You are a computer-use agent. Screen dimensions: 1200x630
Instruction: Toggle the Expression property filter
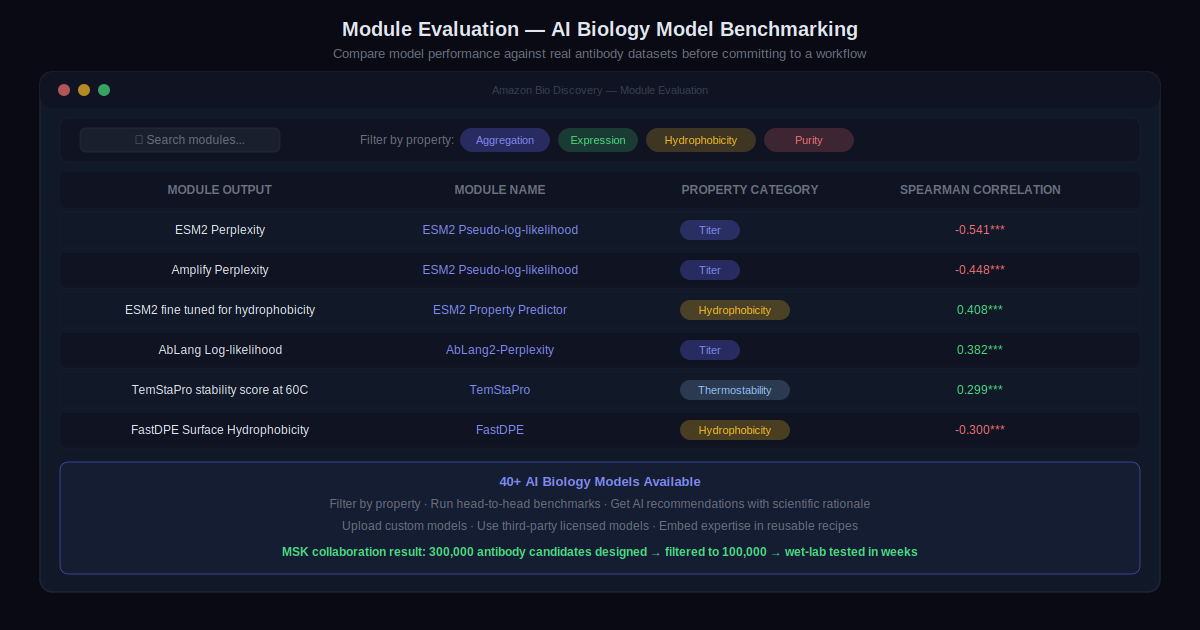coord(598,140)
